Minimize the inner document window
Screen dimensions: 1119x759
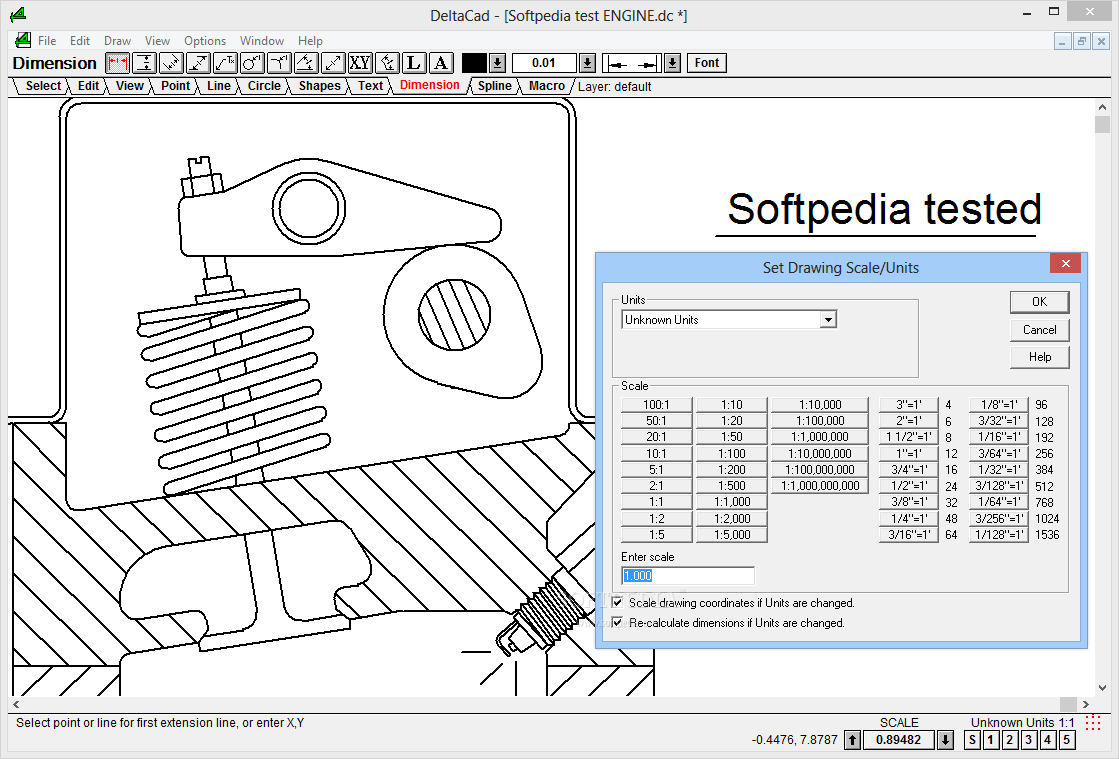point(1062,41)
